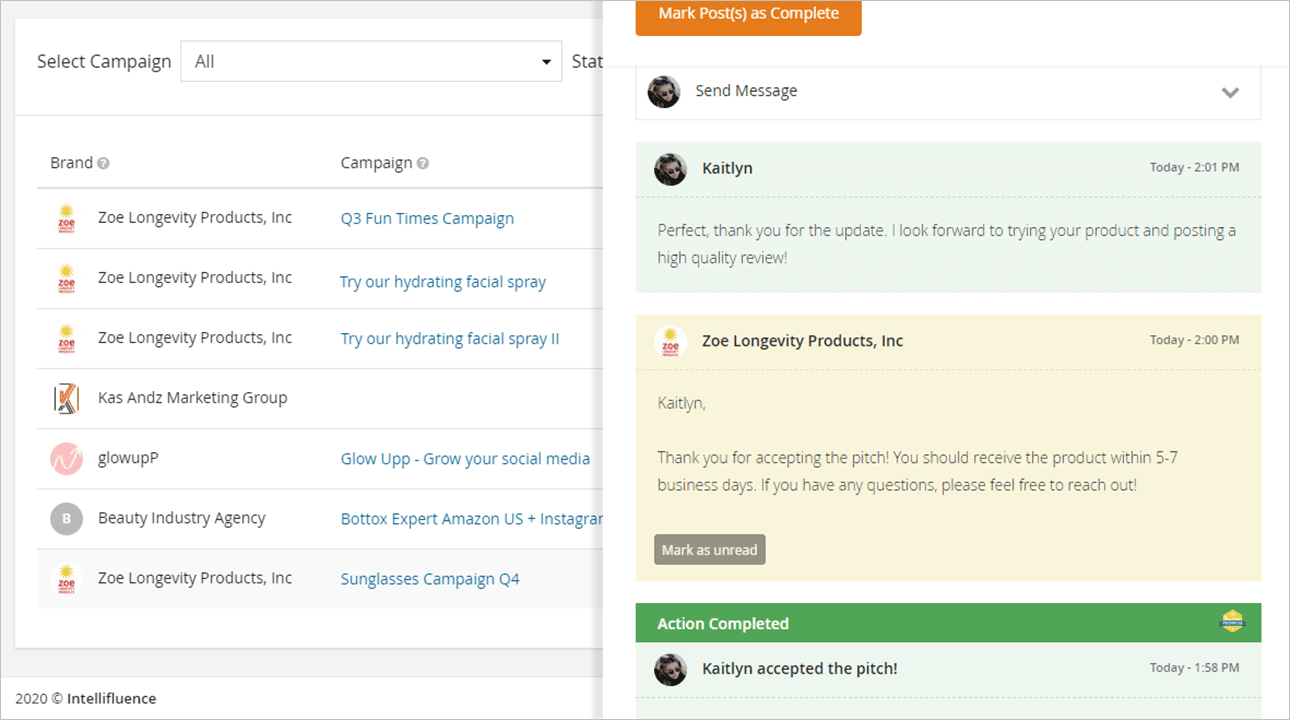Expand the Send Message panel chevron
The height and width of the screenshot is (720, 1290).
1230,93
